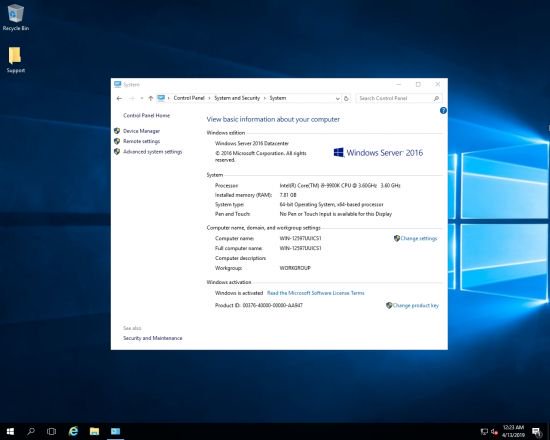550x440 pixels.
Task: Select the Product ID text
Action: 259,305
